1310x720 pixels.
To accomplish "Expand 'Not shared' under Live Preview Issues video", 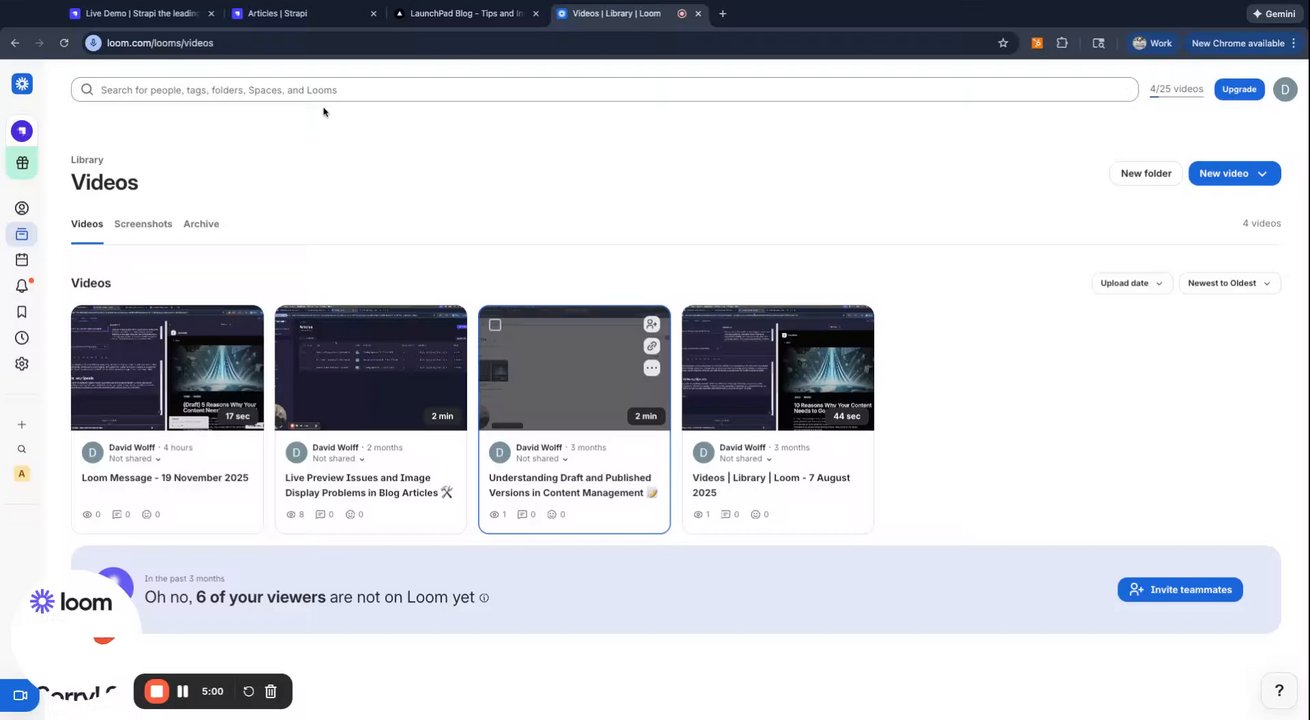I will (x=338, y=459).
